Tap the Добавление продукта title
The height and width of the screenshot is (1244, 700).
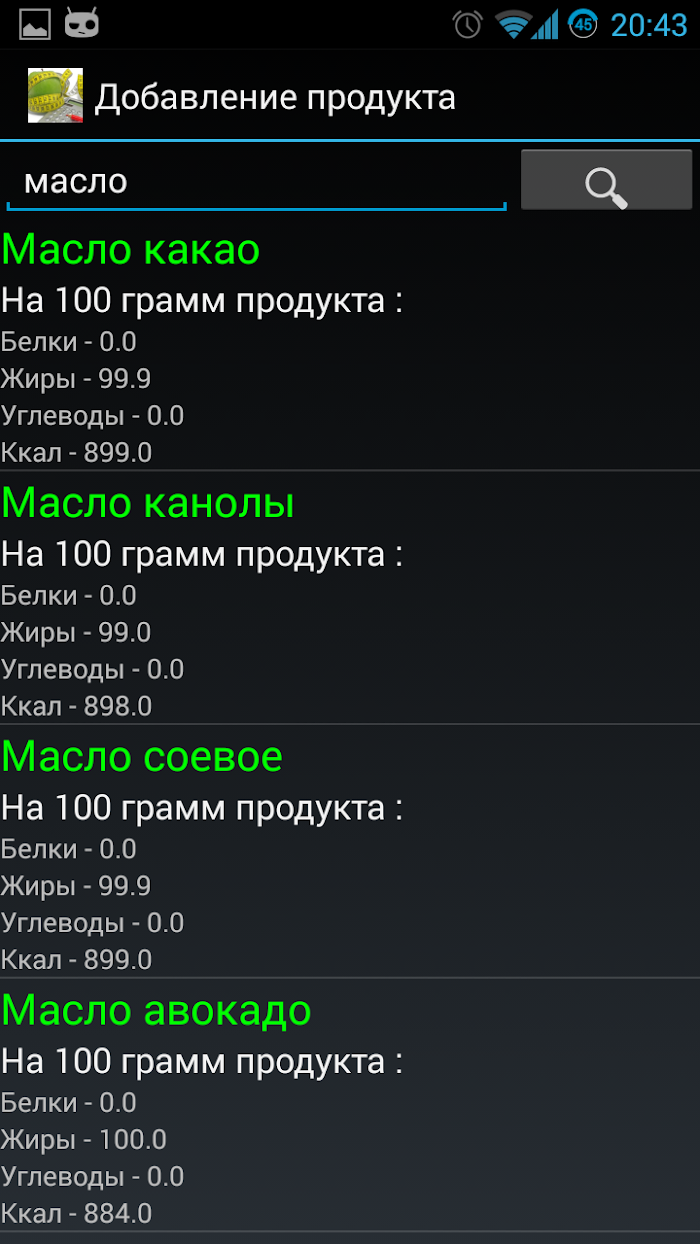[x=275, y=97]
